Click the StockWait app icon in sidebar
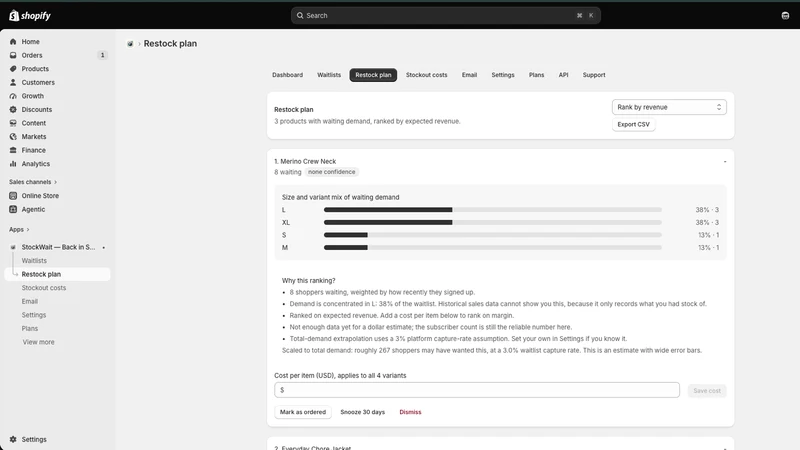 13,247
